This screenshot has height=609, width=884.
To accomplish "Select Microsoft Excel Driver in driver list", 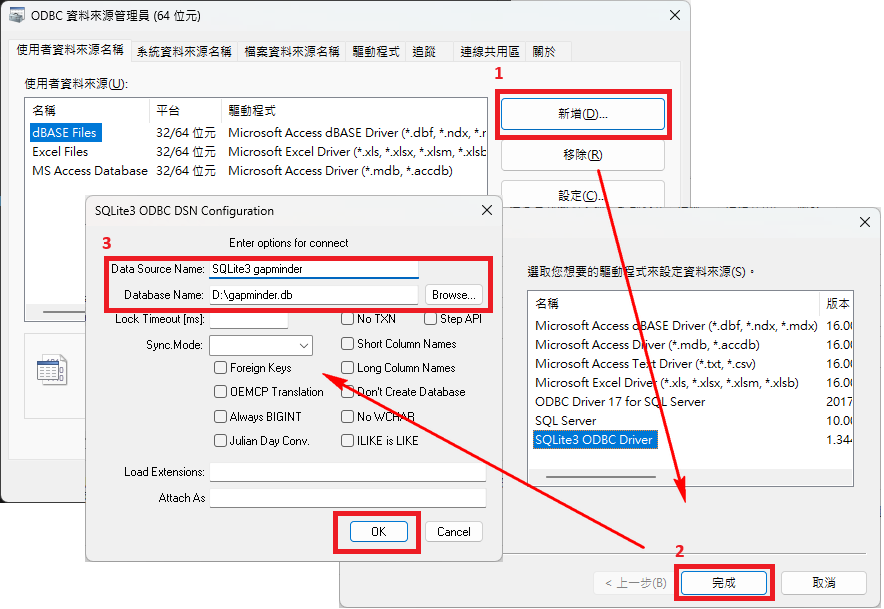I will 667,383.
